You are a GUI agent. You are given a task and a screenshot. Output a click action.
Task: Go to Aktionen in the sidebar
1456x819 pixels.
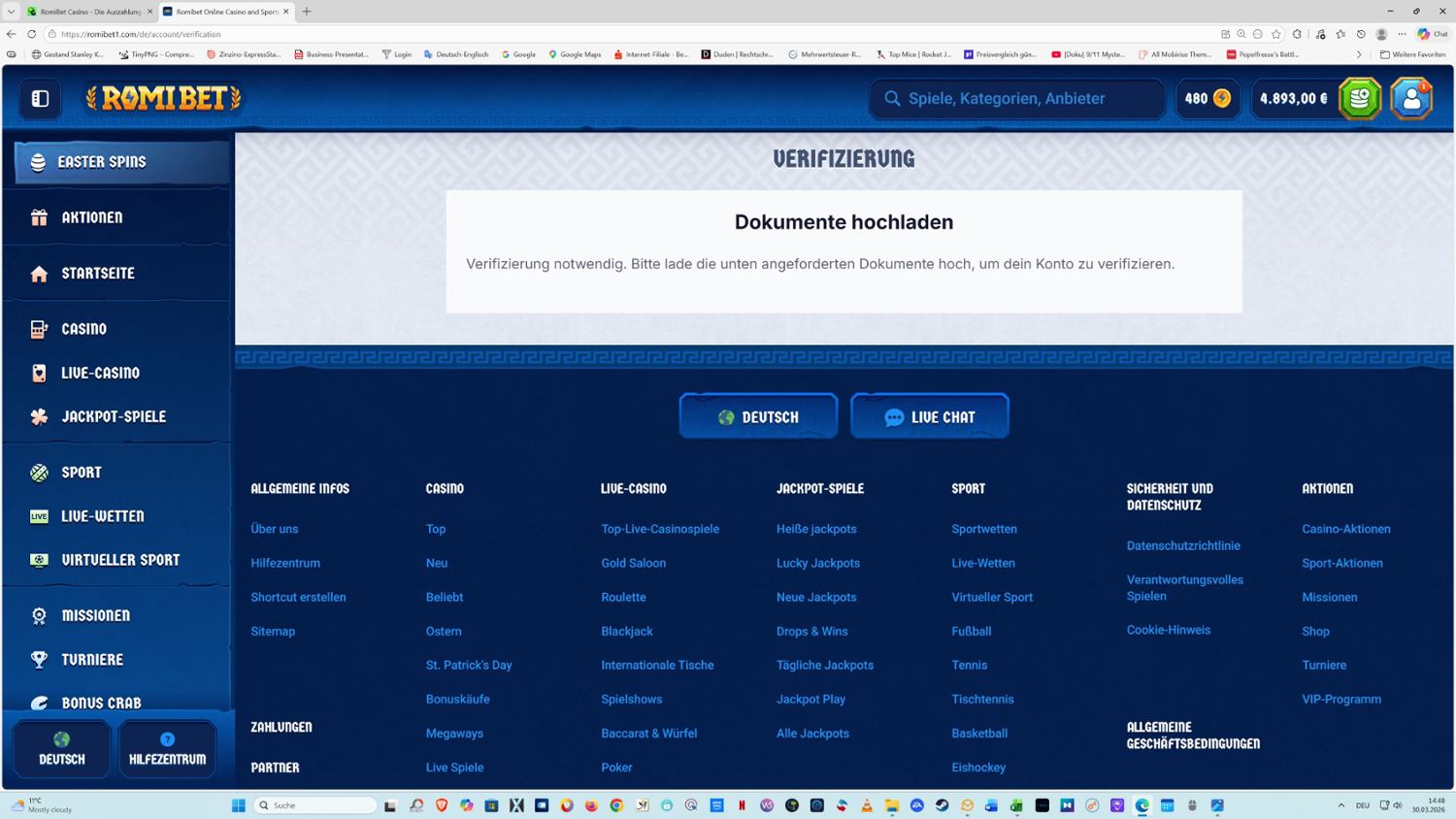click(x=92, y=217)
